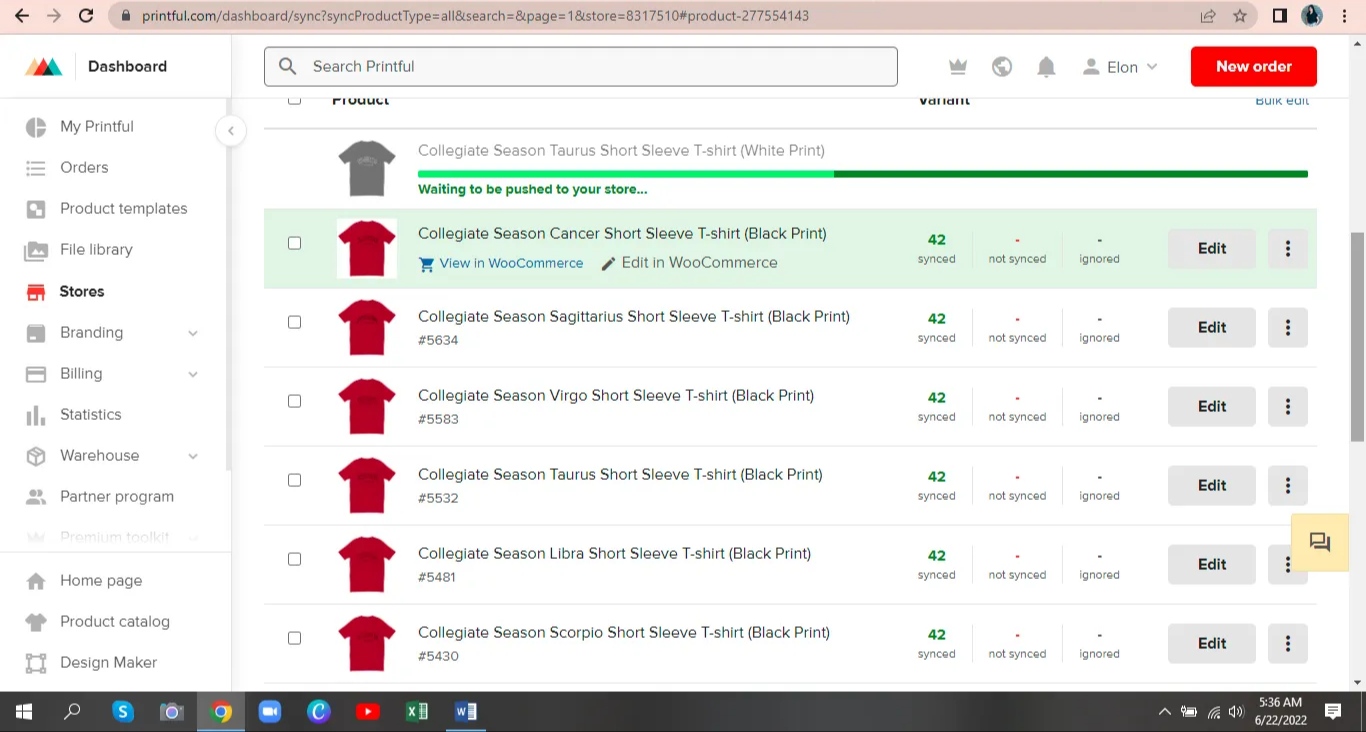The width and height of the screenshot is (1366, 732).
Task: Open the notifications bell
Action: point(1046,67)
